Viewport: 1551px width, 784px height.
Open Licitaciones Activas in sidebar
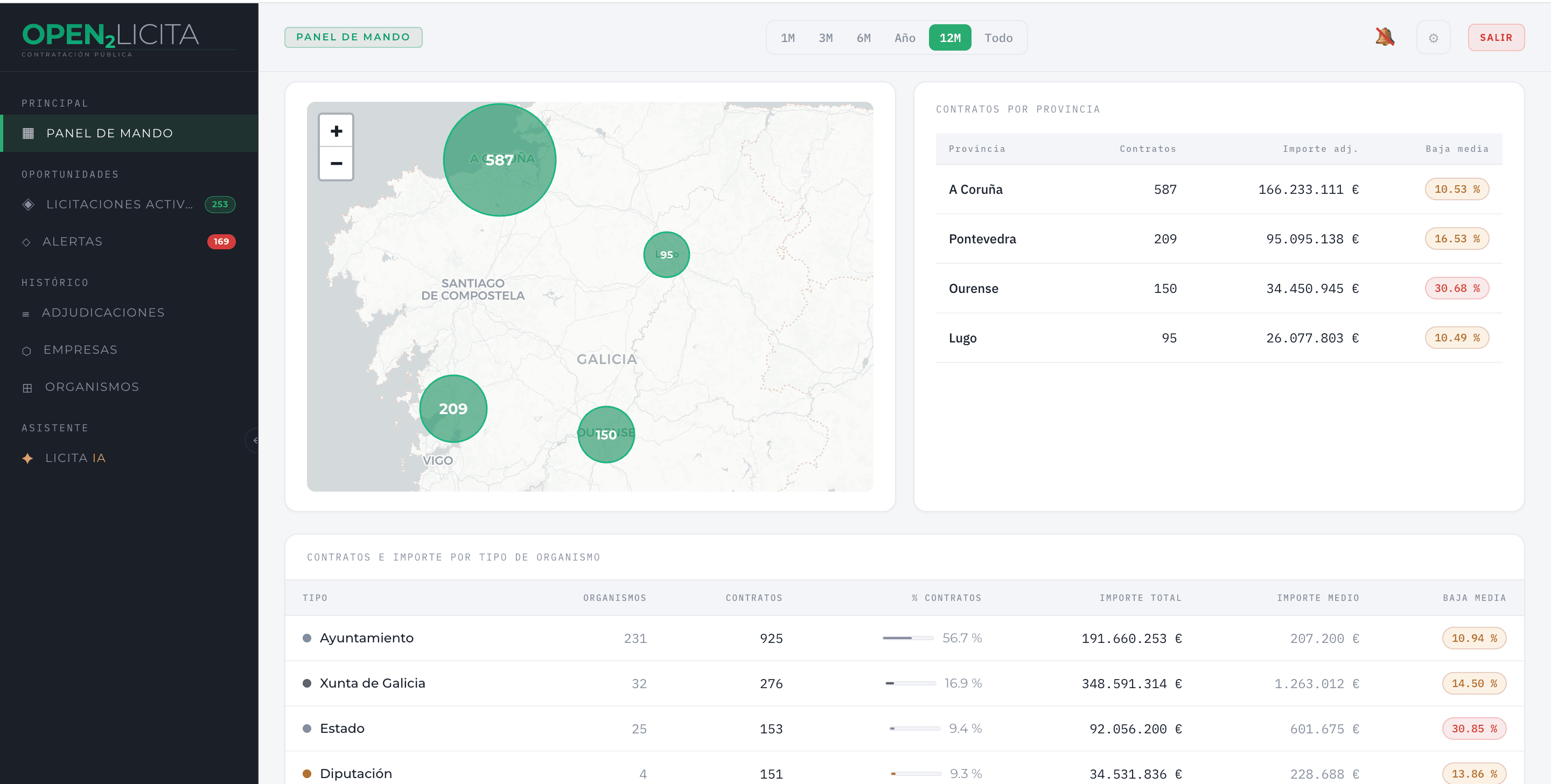(129, 204)
